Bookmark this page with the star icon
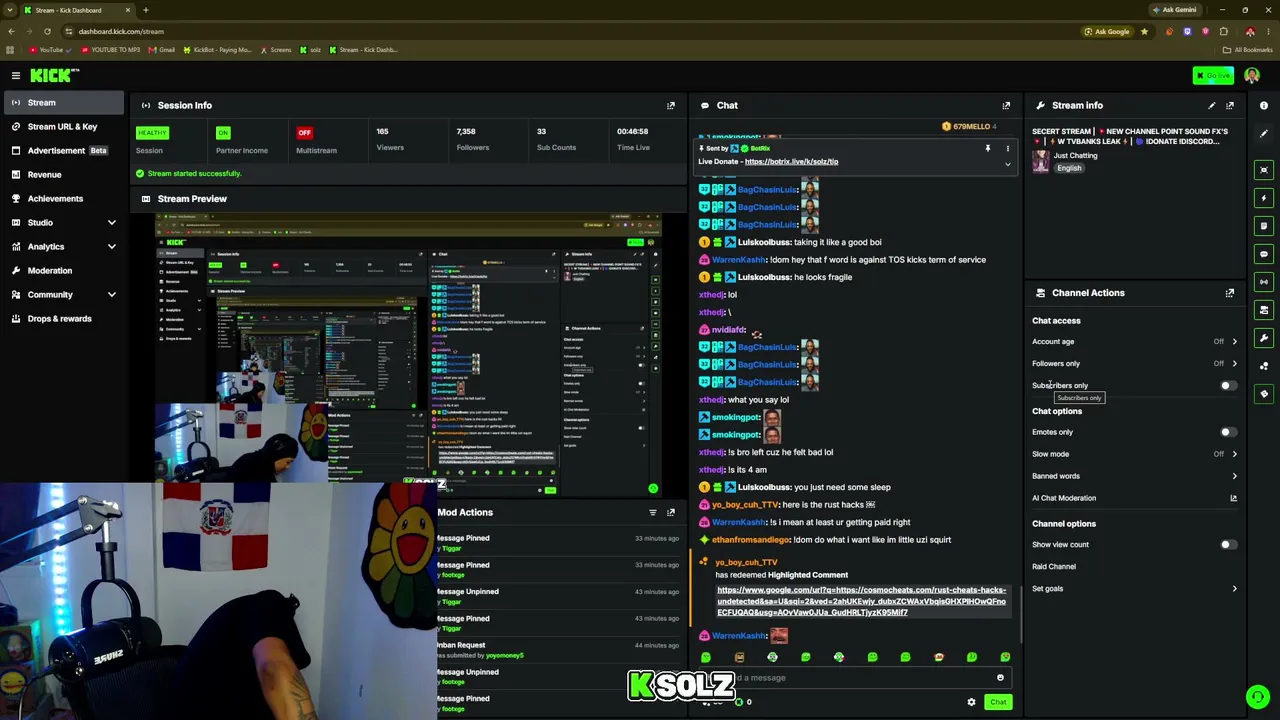Screen dimensions: 1280x720 (1144, 31)
